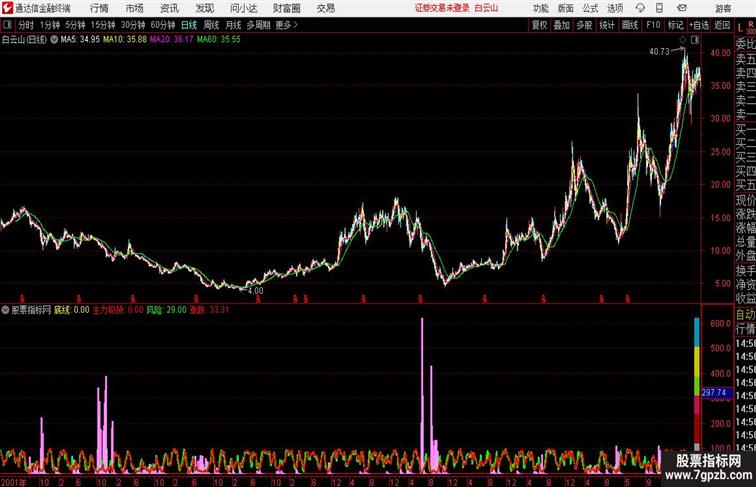The image size is (756, 487).
Task: Expand dropdown arrow next to 股票指标网 indicator
Action: (x=5, y=310)
